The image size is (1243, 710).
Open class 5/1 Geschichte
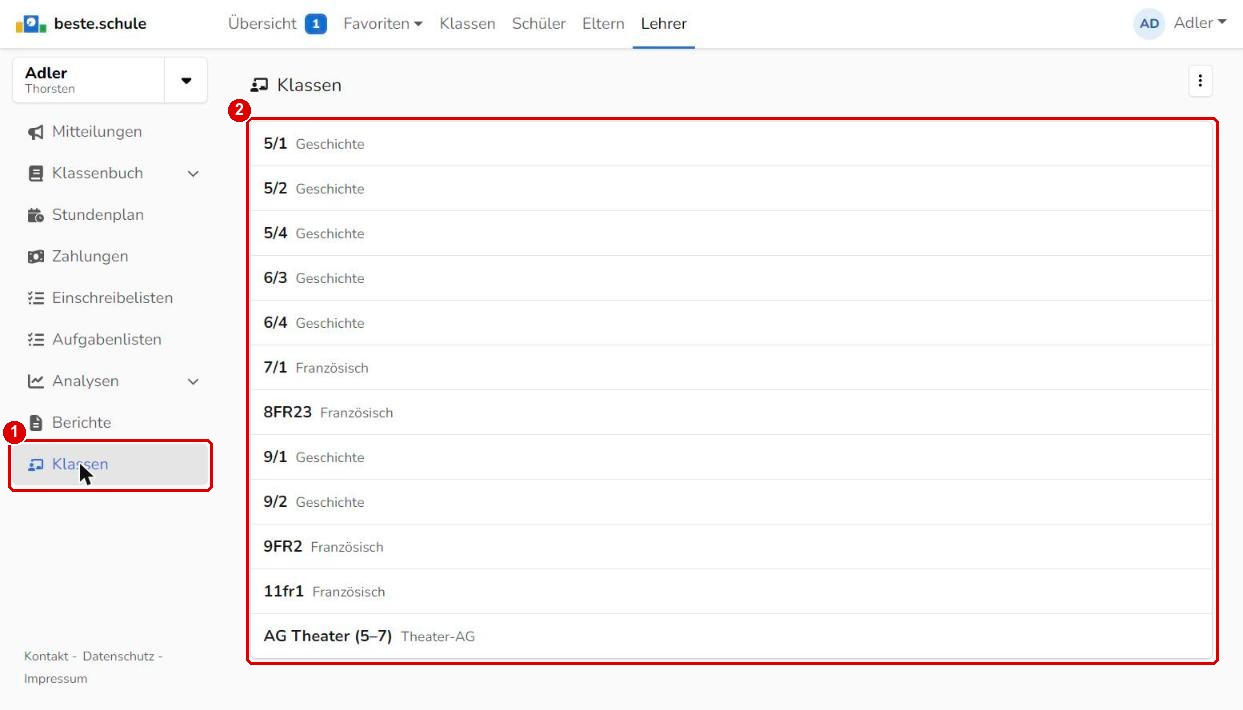731,144
